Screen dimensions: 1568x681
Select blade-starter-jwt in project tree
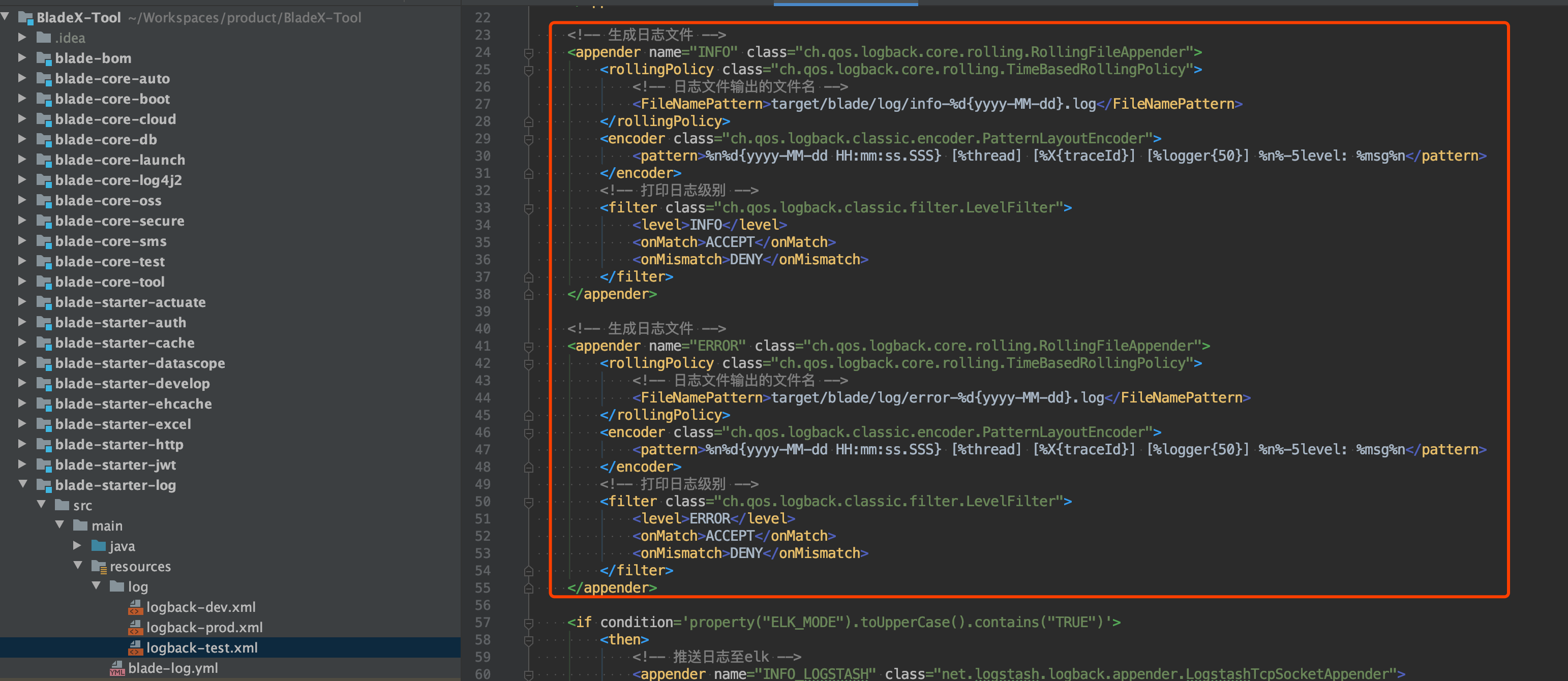pos(115,465)
